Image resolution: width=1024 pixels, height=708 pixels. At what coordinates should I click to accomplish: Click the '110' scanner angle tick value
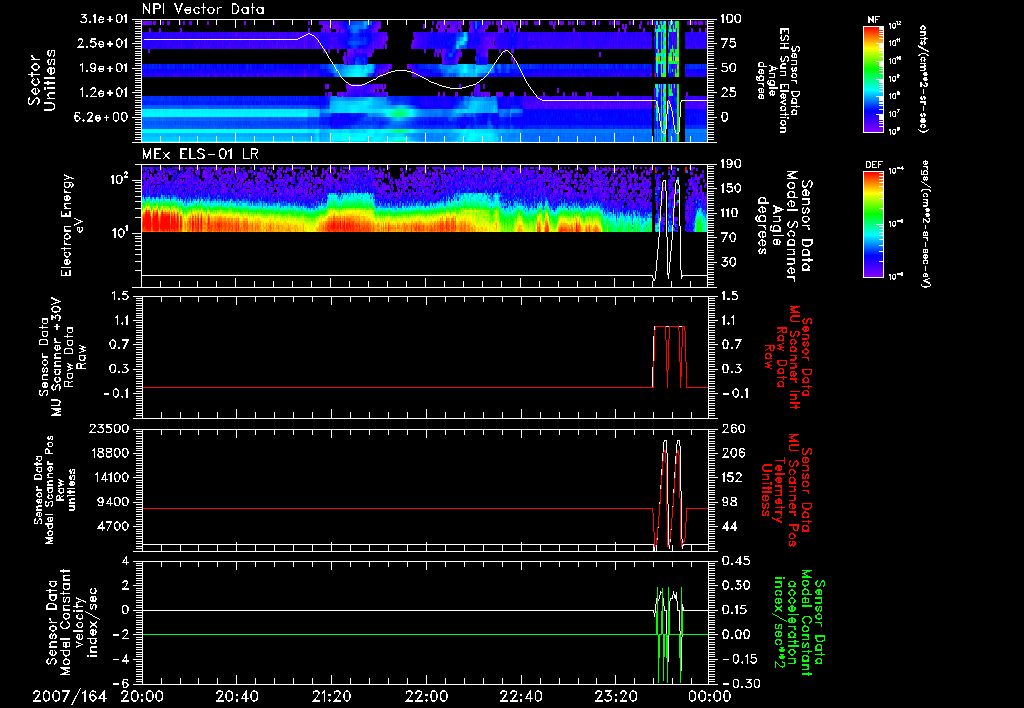click(x=731, y=213)
